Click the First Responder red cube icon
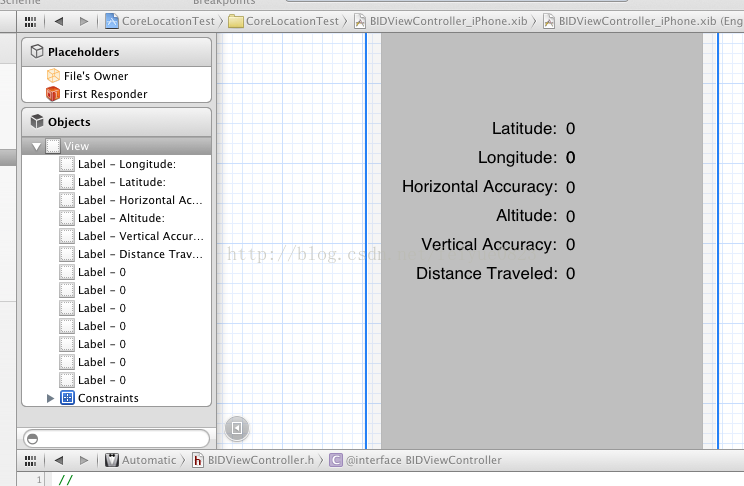 (x=53, y=94)
